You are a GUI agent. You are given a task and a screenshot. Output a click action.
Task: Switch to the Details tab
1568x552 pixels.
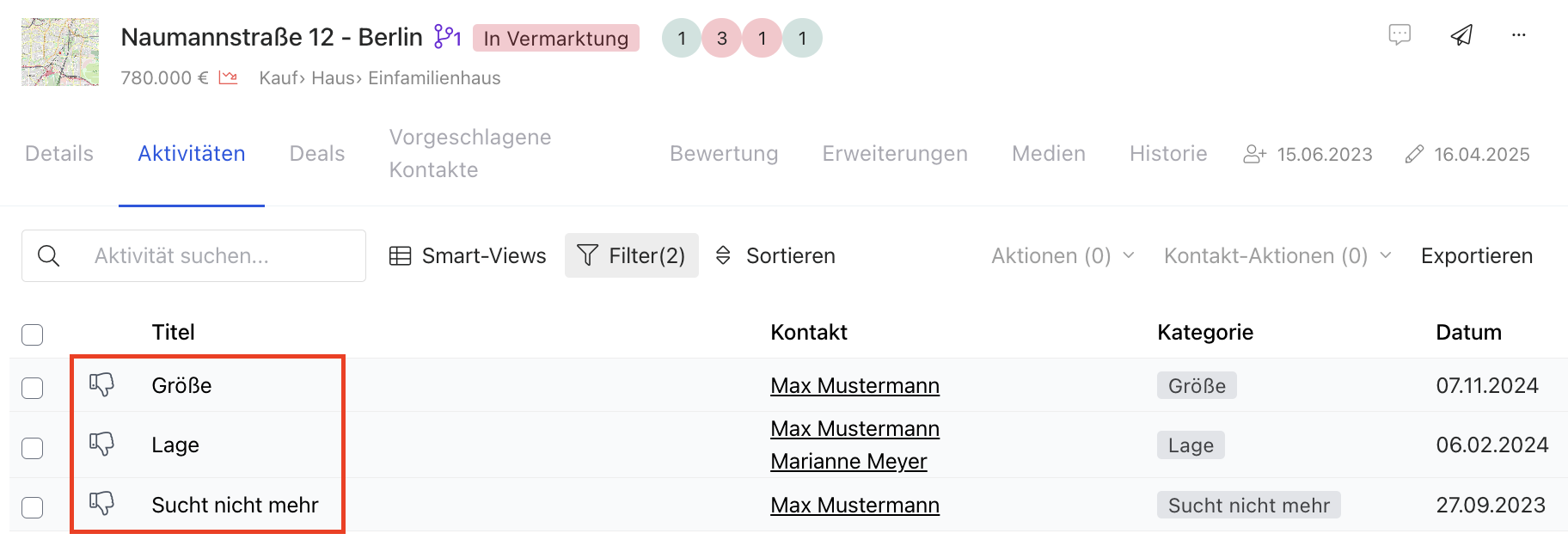point(59,153)
